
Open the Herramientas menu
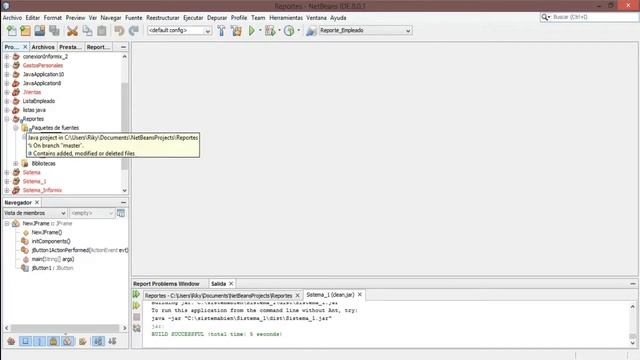[286, 18]
